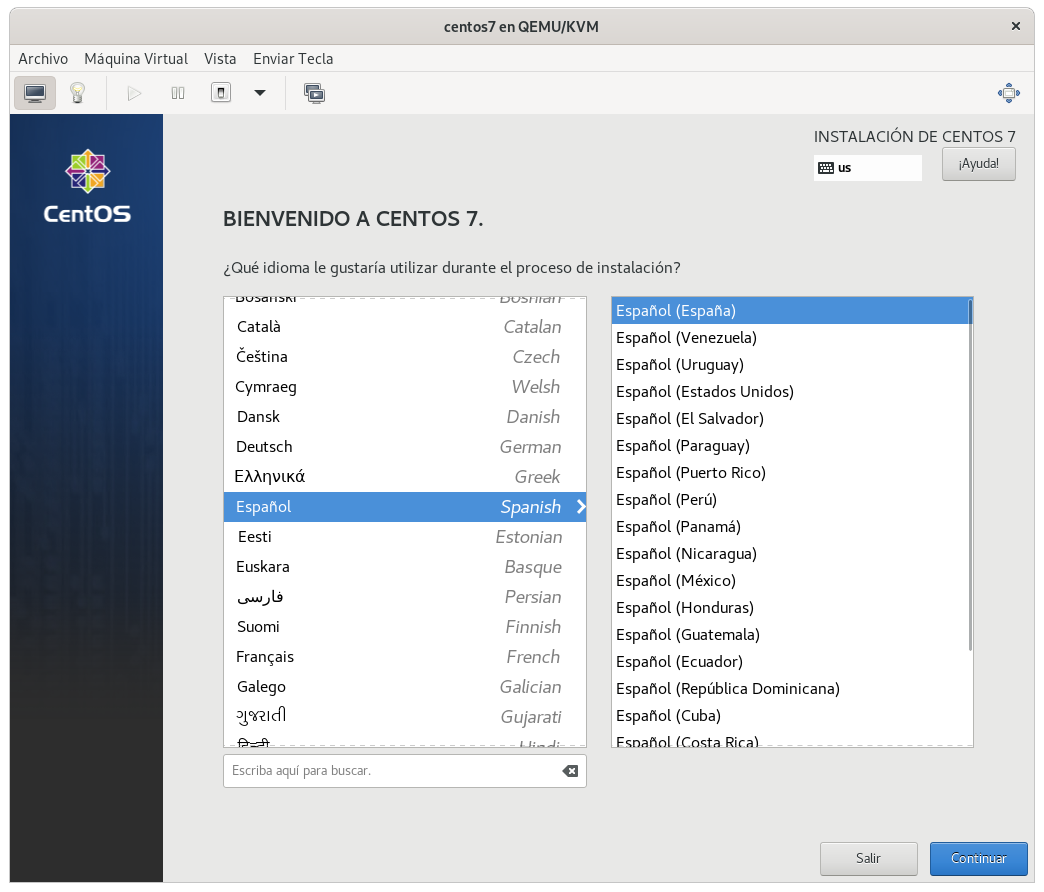
Task: Open the Archivo menu
Action: pyautogui.click(x=43, y=59)
